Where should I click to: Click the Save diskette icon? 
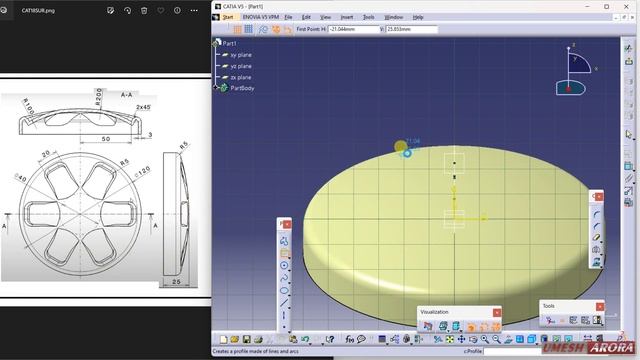pyautogui.click(x=247, y=339)
